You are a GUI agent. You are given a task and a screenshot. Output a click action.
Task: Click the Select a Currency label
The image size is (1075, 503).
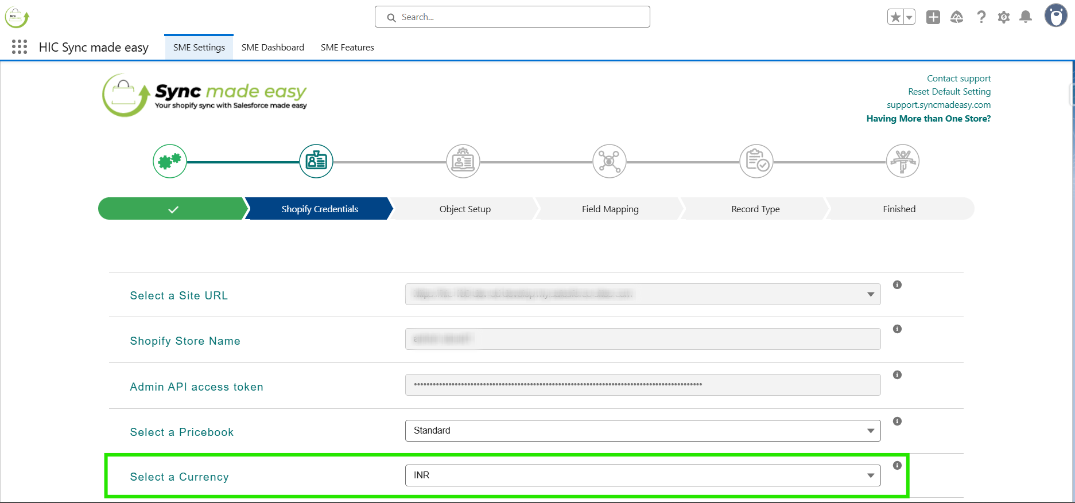tap(179, 477)
